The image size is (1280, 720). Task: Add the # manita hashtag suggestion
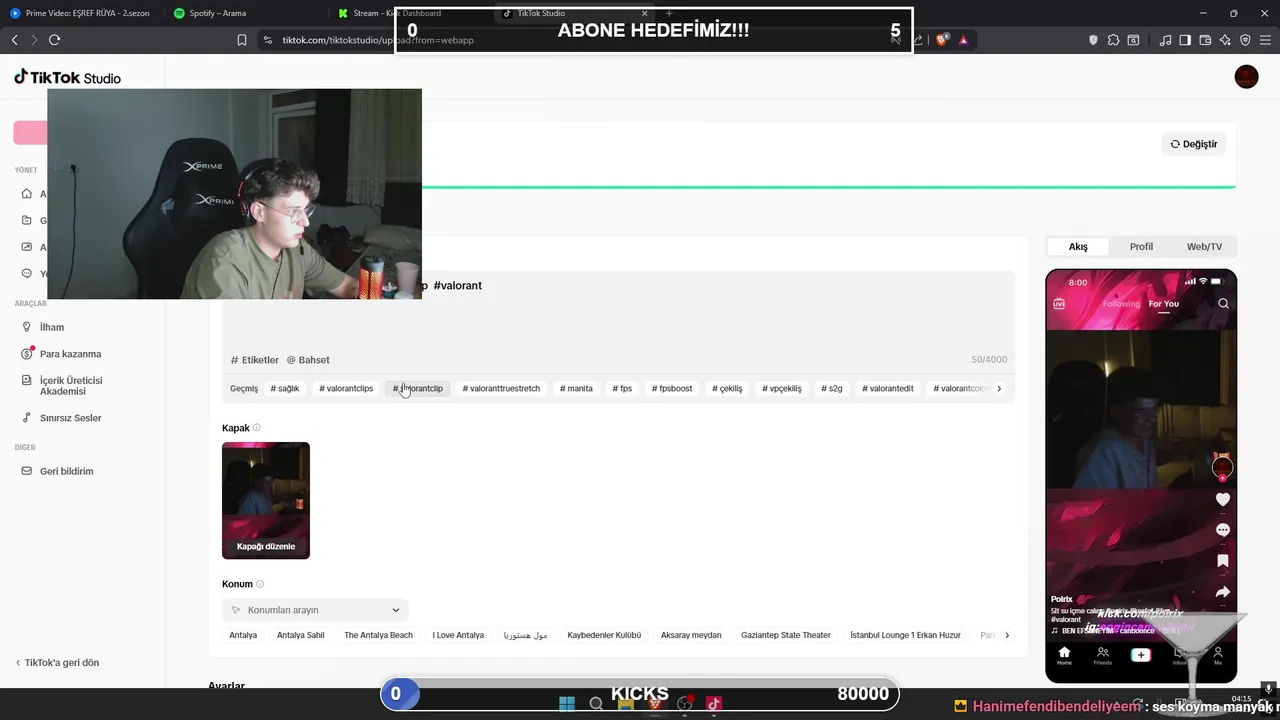click(576, 388)
